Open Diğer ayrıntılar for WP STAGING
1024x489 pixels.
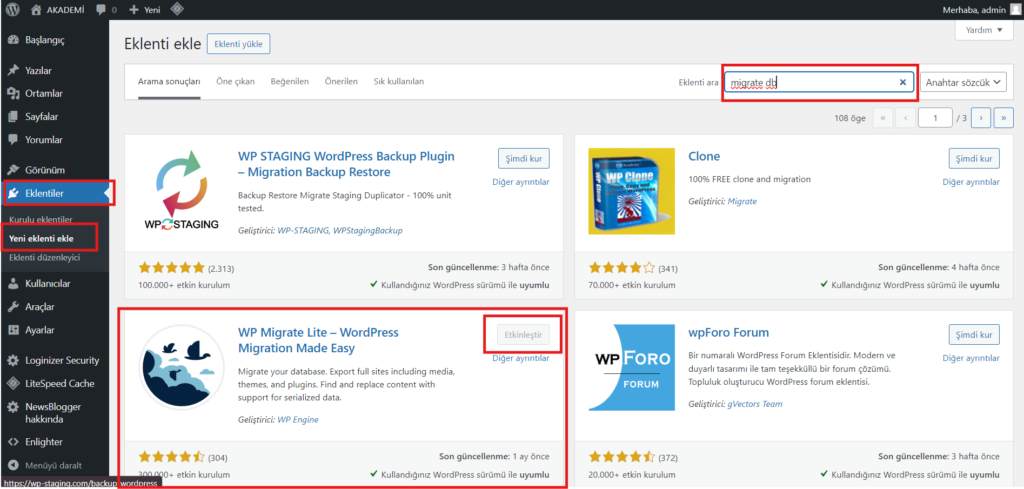click(520, 181)
